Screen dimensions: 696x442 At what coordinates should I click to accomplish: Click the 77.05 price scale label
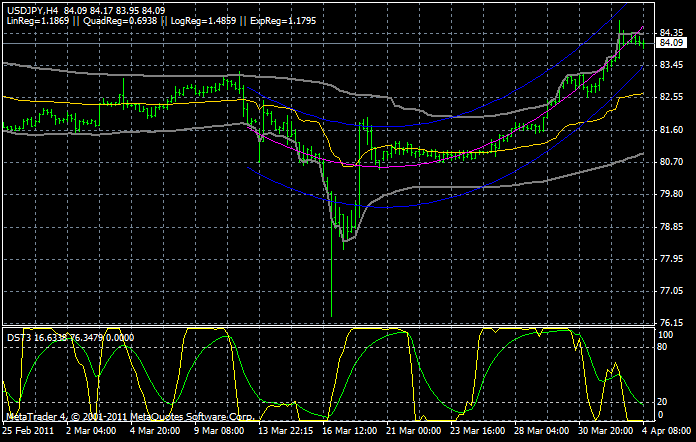click(671, 291)
